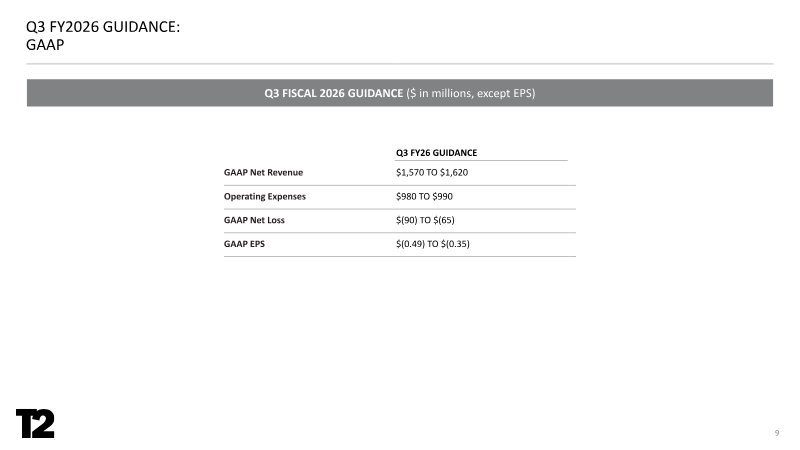
Task: Click the $(0.49) TO $(0.35) value
Action: tap(433, 244)
